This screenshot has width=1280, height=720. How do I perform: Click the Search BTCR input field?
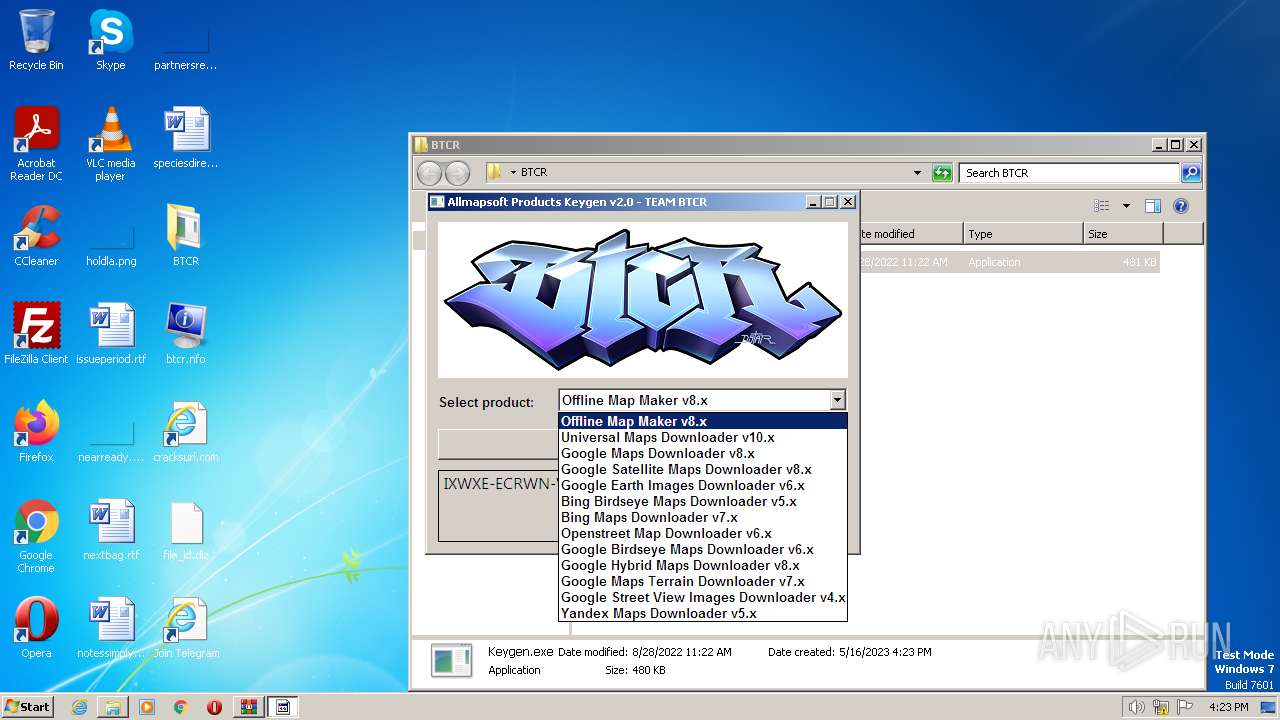[x=1069, y=173]
